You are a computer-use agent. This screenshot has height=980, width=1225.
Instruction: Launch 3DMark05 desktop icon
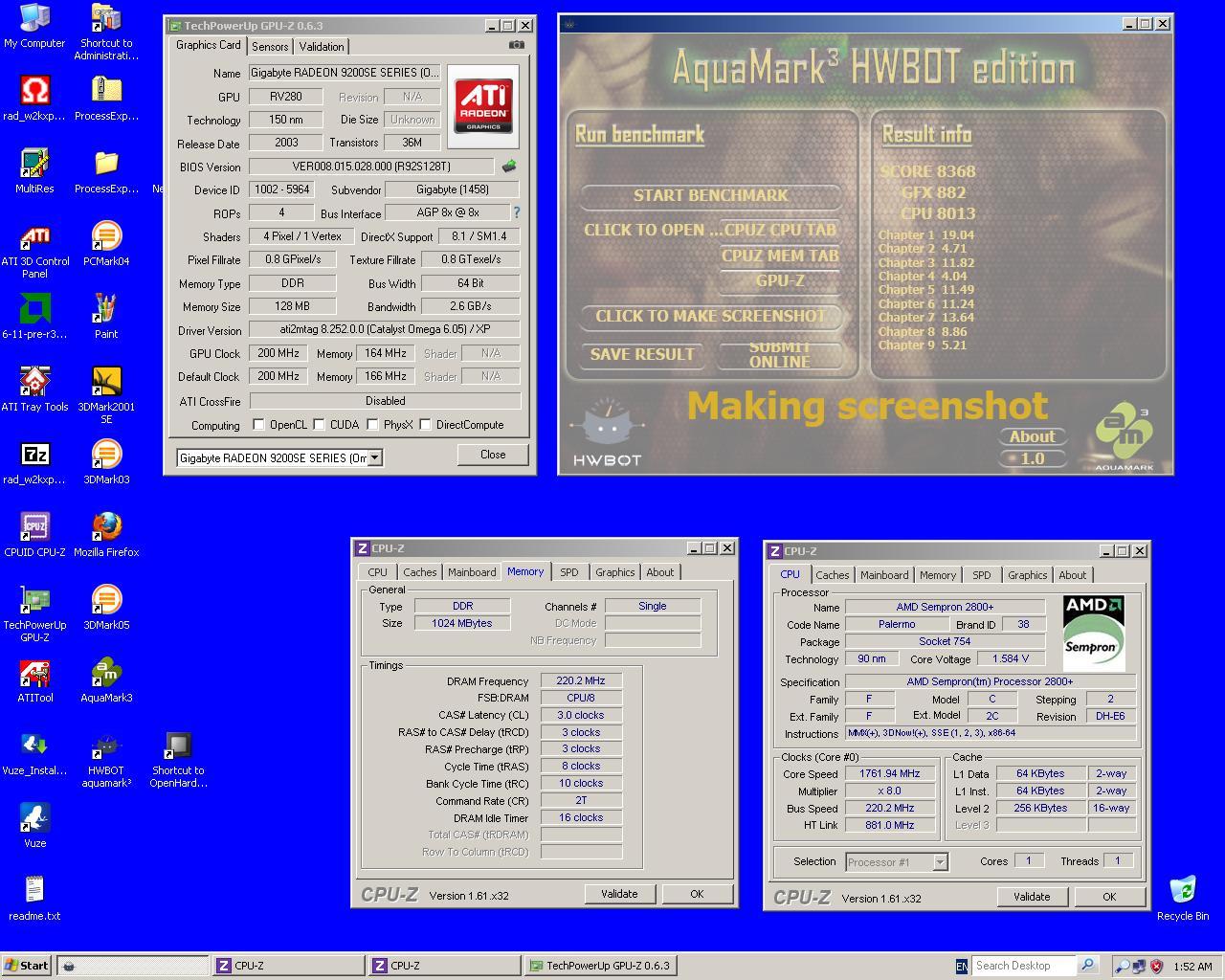click(106, 608)
